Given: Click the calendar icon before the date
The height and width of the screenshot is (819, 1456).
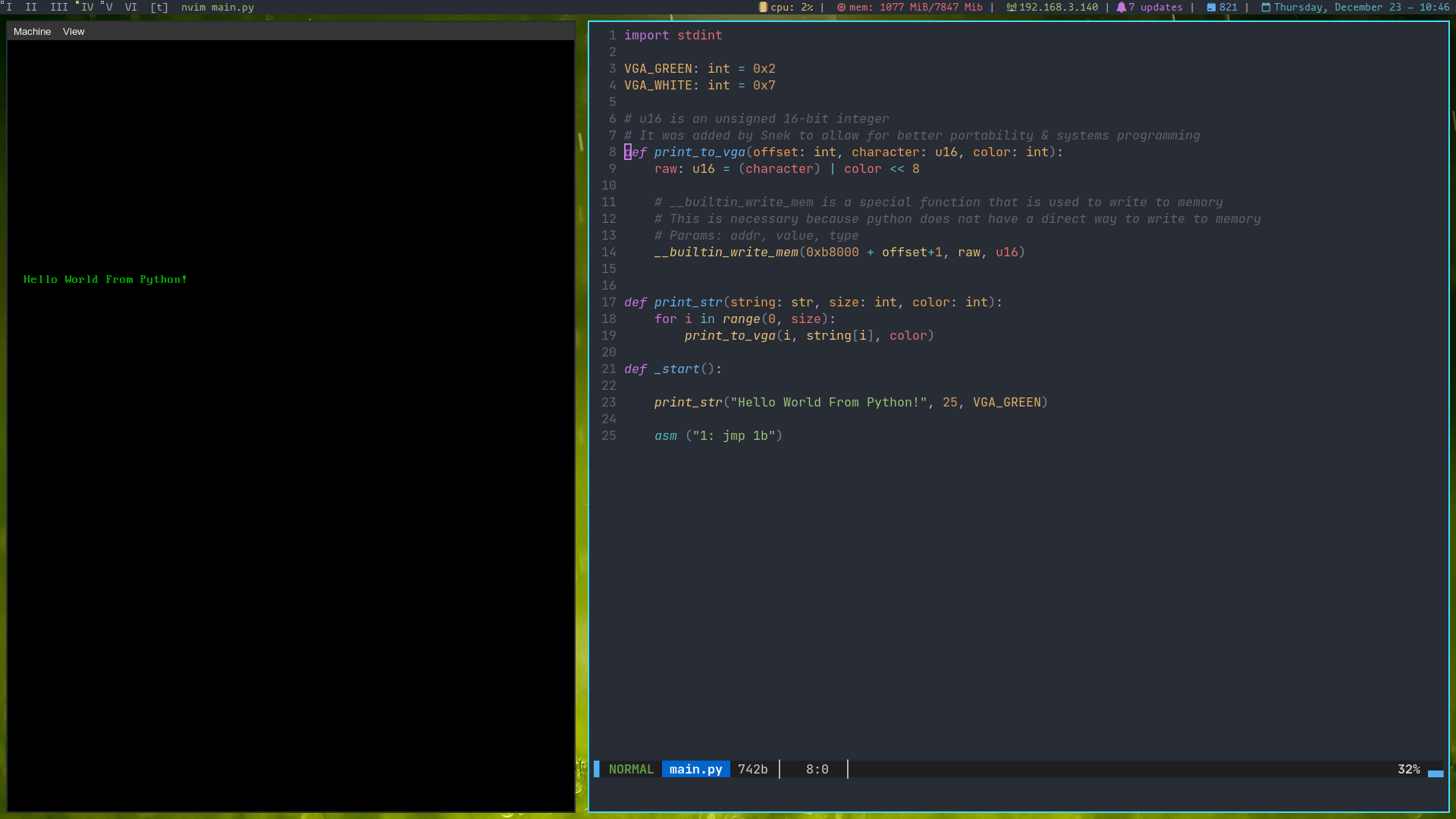Looking at the screenshot, I should pyautogui.click(x=1266, y=7).
